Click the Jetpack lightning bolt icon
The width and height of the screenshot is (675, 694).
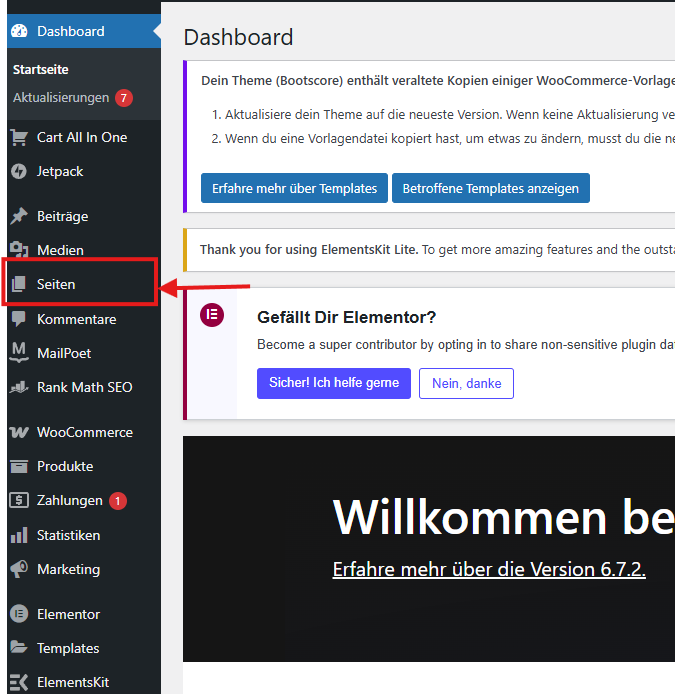(x=18, y=172)
